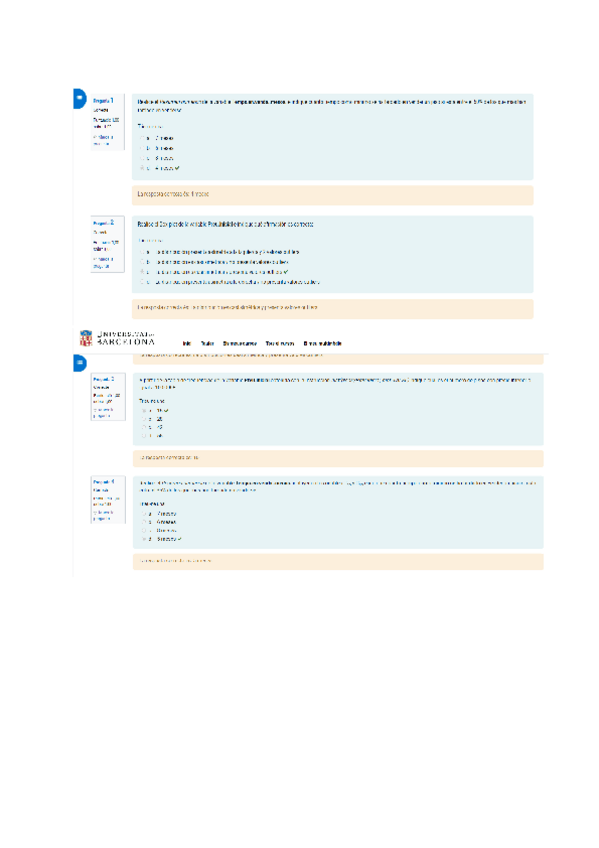Flag Pregunta 4 using its mark question link
Viewport: 599px width, 848px height.
click(103, 515)
